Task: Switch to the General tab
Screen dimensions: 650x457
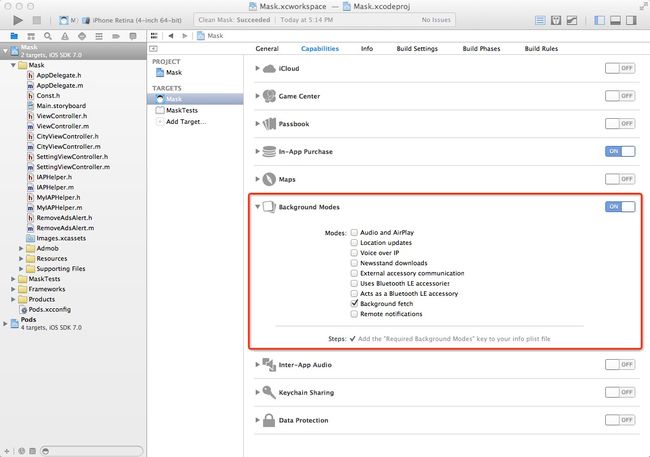Action: [x=267, y=49]
